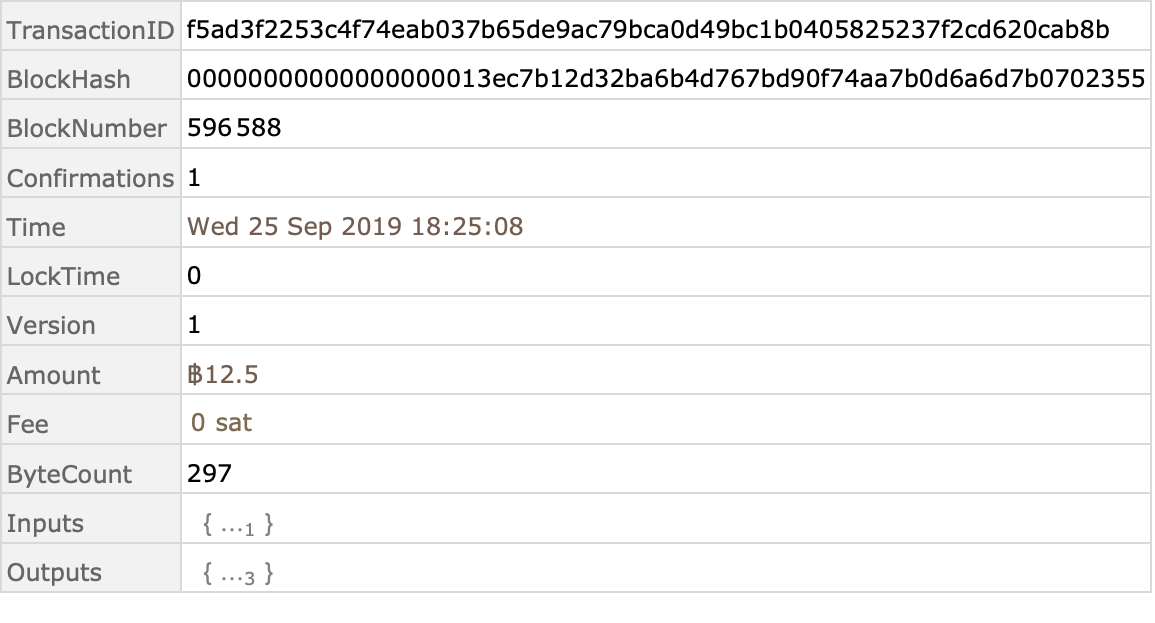
Task: Click the LockTime key label
Action: click(63, 276)
